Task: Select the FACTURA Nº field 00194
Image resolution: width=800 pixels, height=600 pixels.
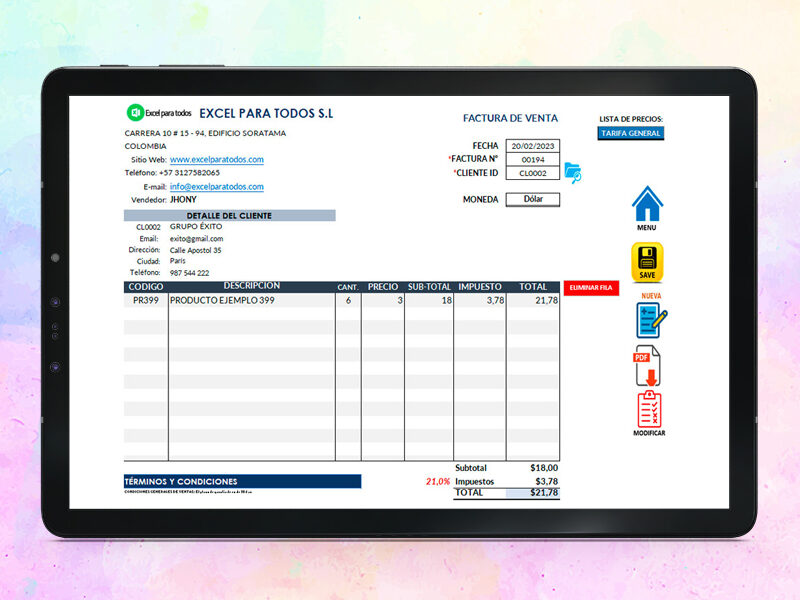Action: 533,160
